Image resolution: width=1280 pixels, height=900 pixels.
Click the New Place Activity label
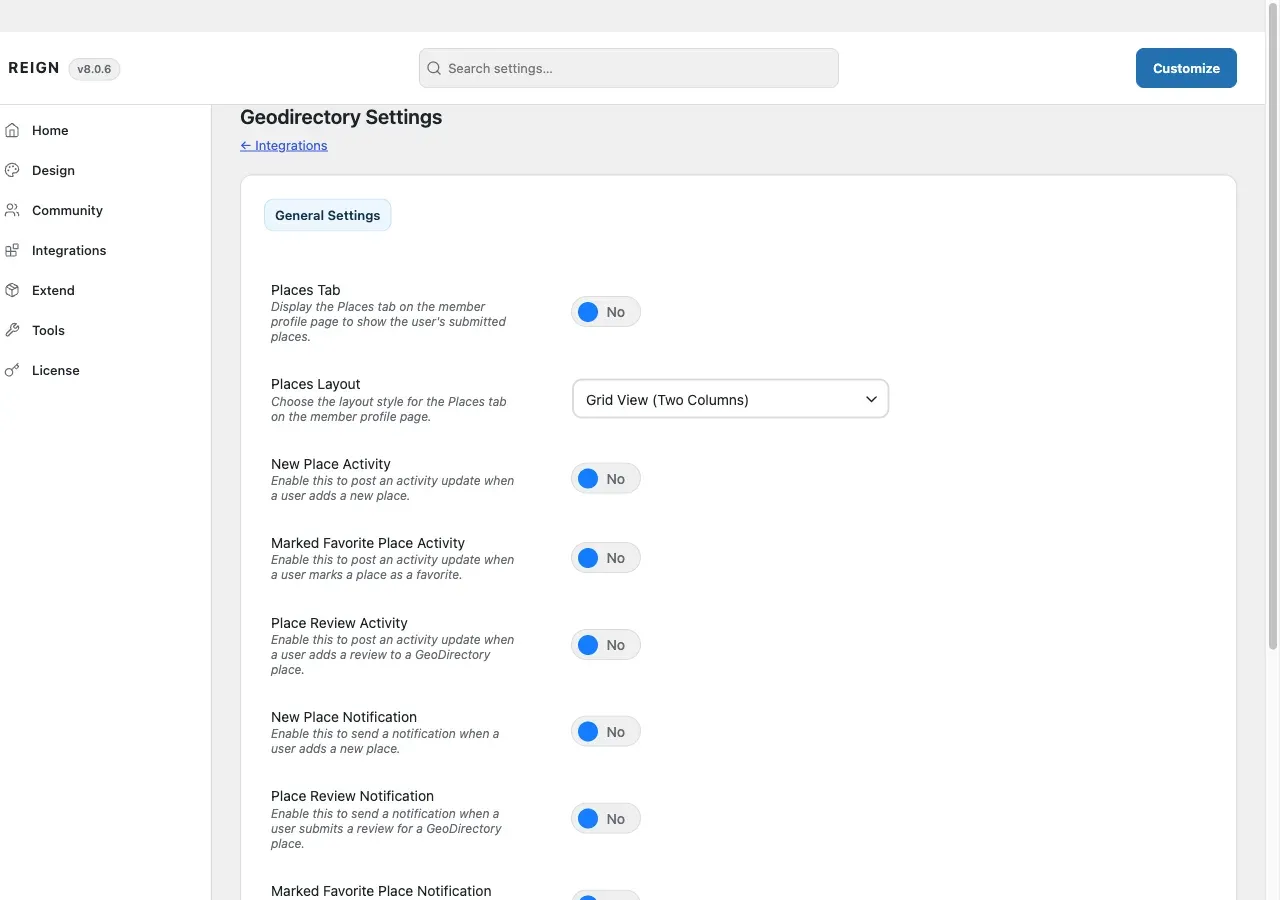[x=331, y=464]
